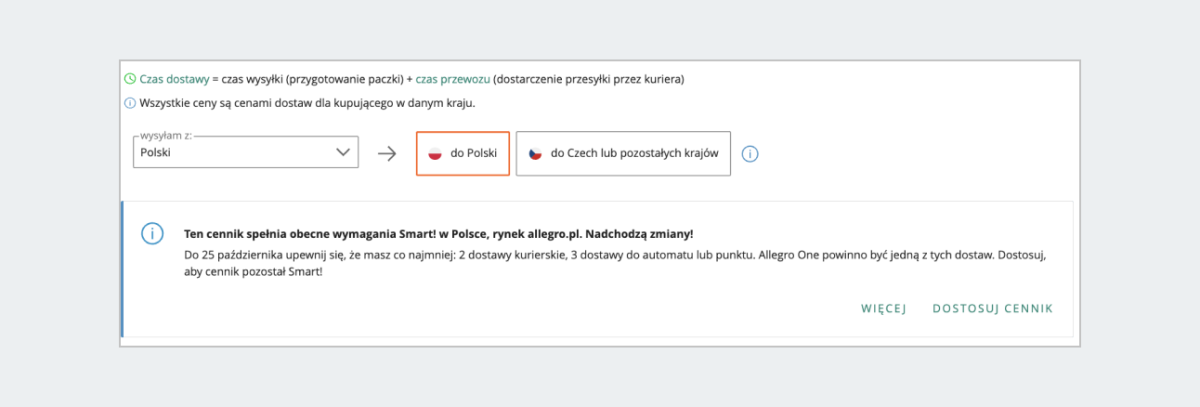
Task: Click the info icon next to Czech delivery button
Action: [x=751, y=154]
